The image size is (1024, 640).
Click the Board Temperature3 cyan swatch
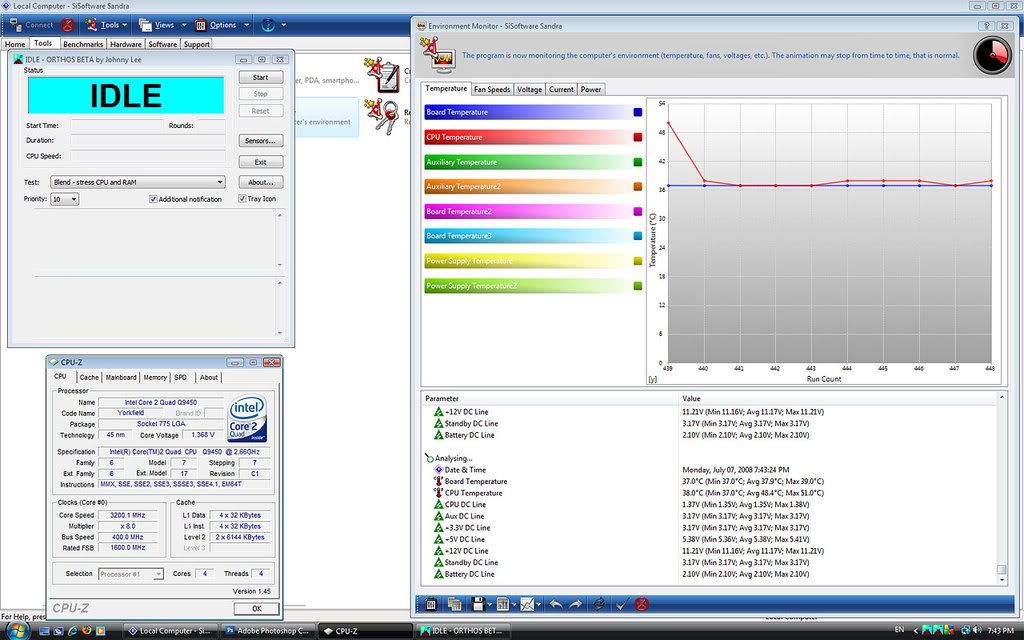click(x=637, y=236)
